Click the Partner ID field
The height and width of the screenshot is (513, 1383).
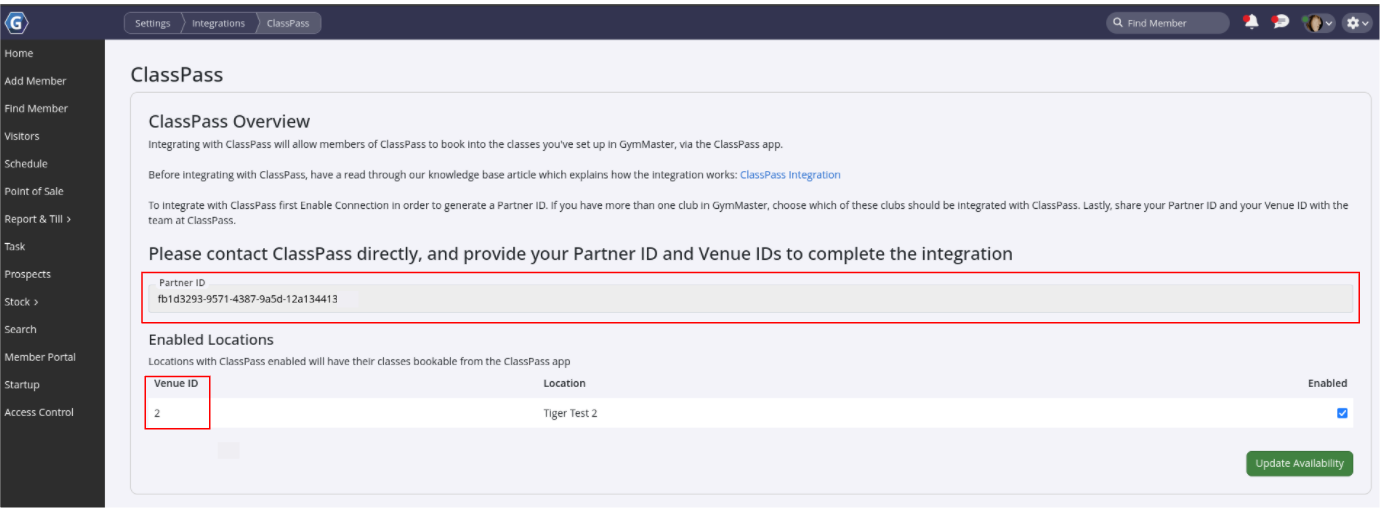point(750,298)
